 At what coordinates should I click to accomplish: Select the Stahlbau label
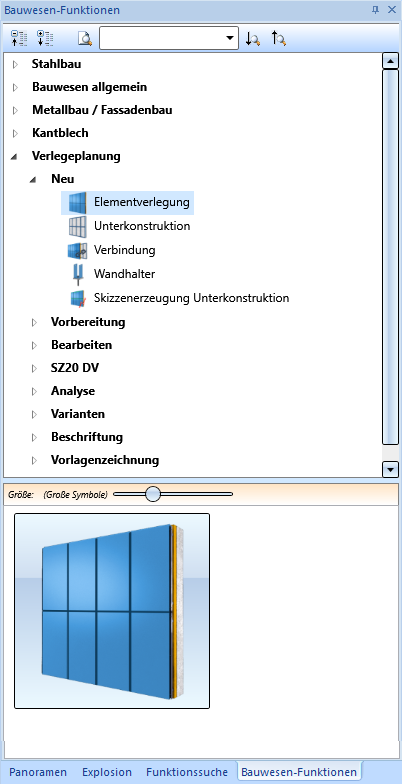tap(56, 64)
